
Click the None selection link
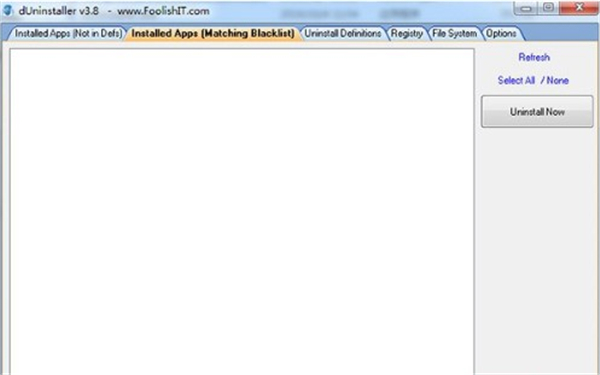point(558,80)
